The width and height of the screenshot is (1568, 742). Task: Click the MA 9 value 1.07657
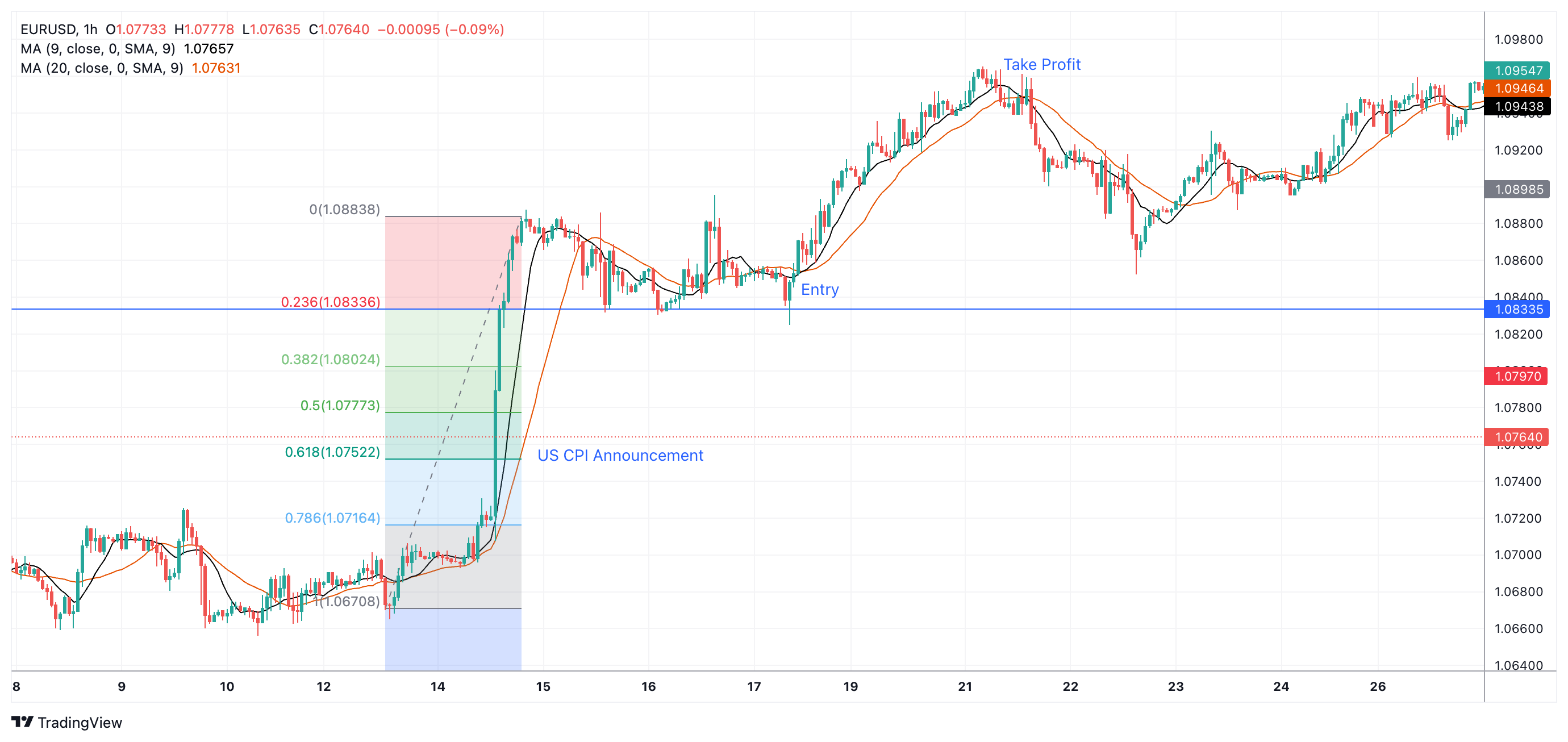(x=209, y=49)
